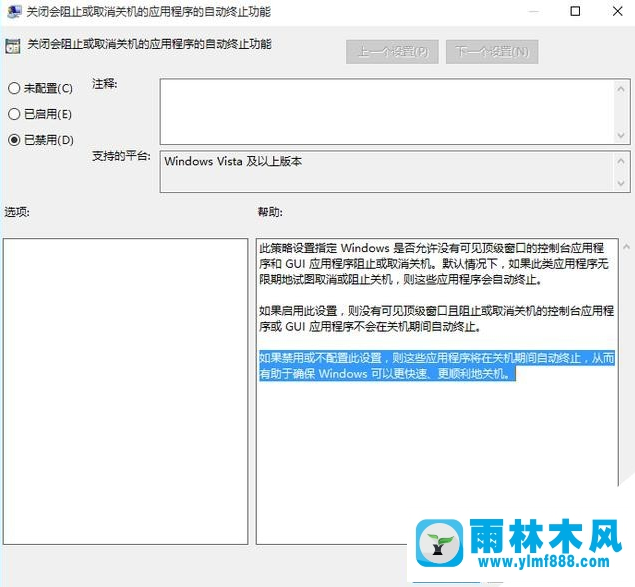Click the up arrow of comment box scrollbar
The height and width of the screenshot is (587, 635).
[621, 89]
